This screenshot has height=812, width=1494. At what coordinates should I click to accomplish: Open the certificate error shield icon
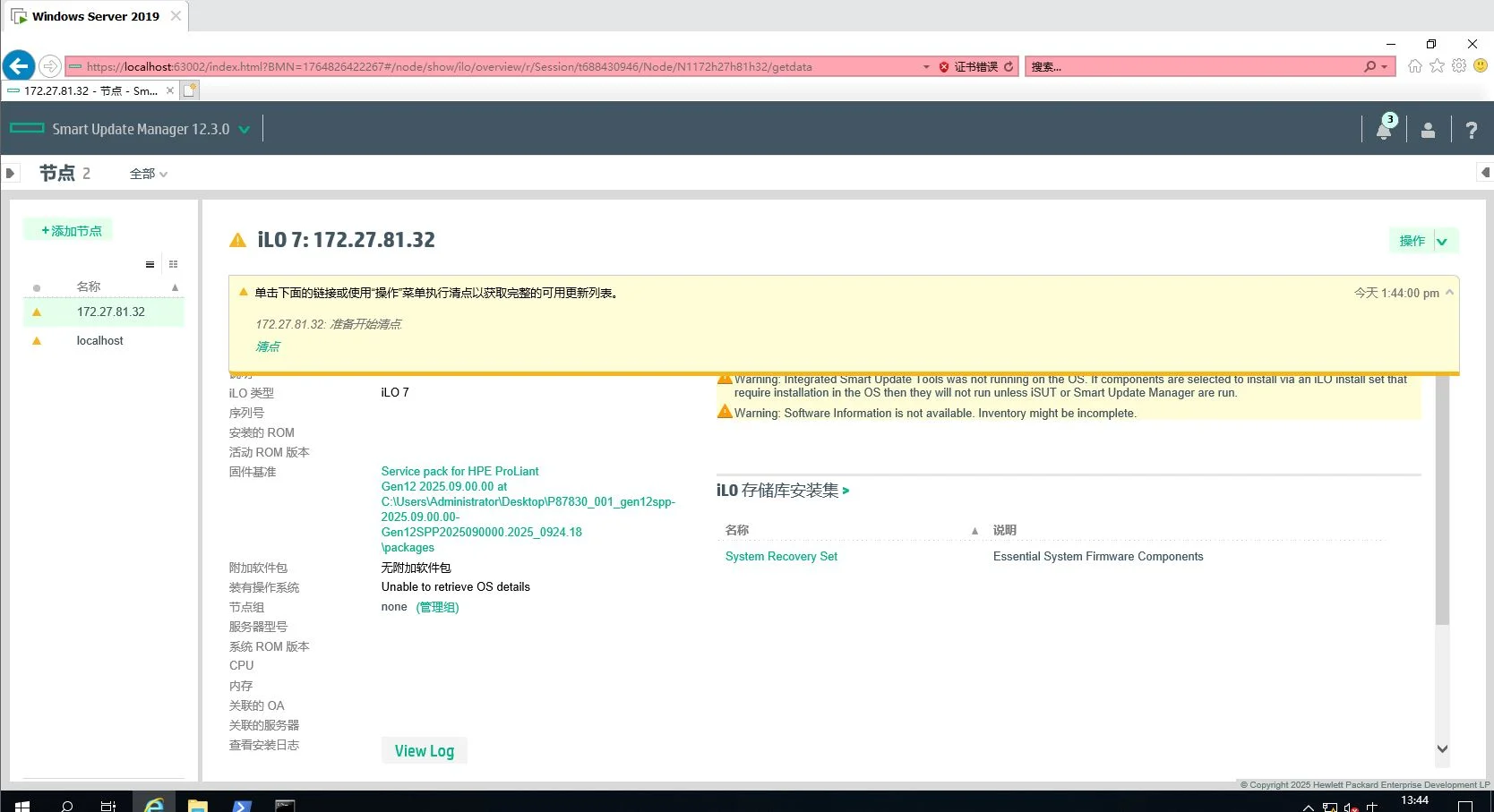(x=943, y=67)
